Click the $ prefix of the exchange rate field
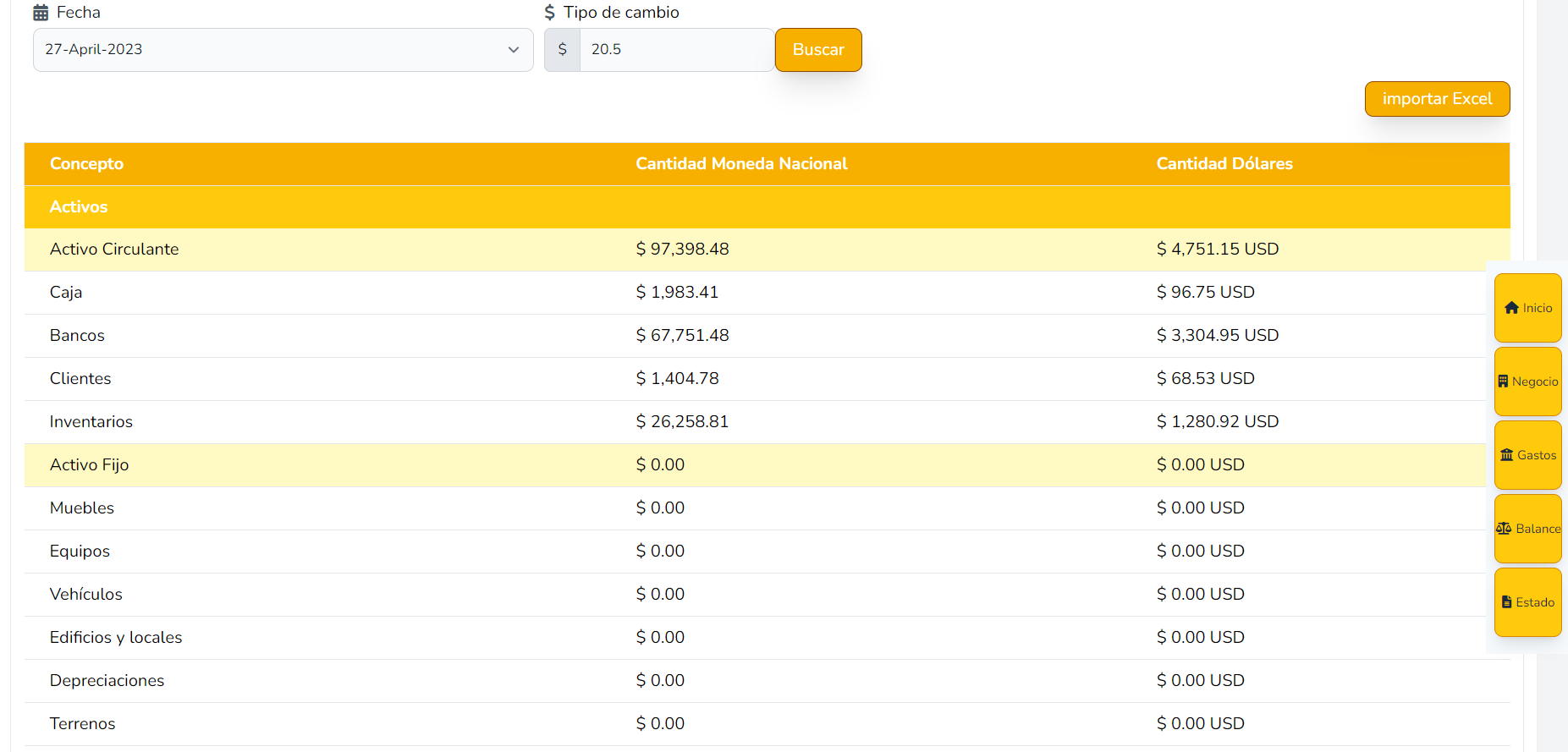Viewport: 1568px width, 752px height. coord(562,50)
